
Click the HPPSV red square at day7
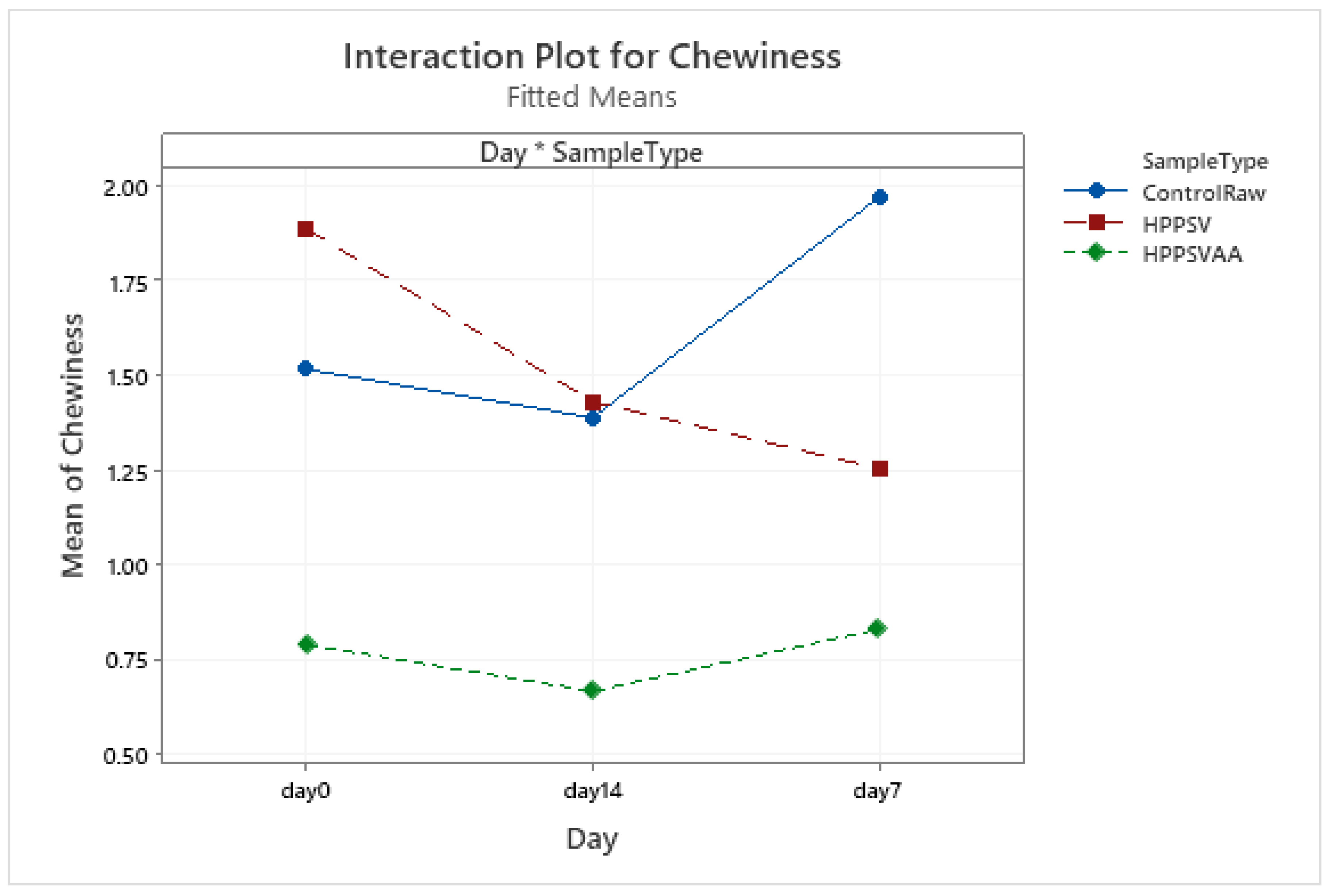[880, 468]
